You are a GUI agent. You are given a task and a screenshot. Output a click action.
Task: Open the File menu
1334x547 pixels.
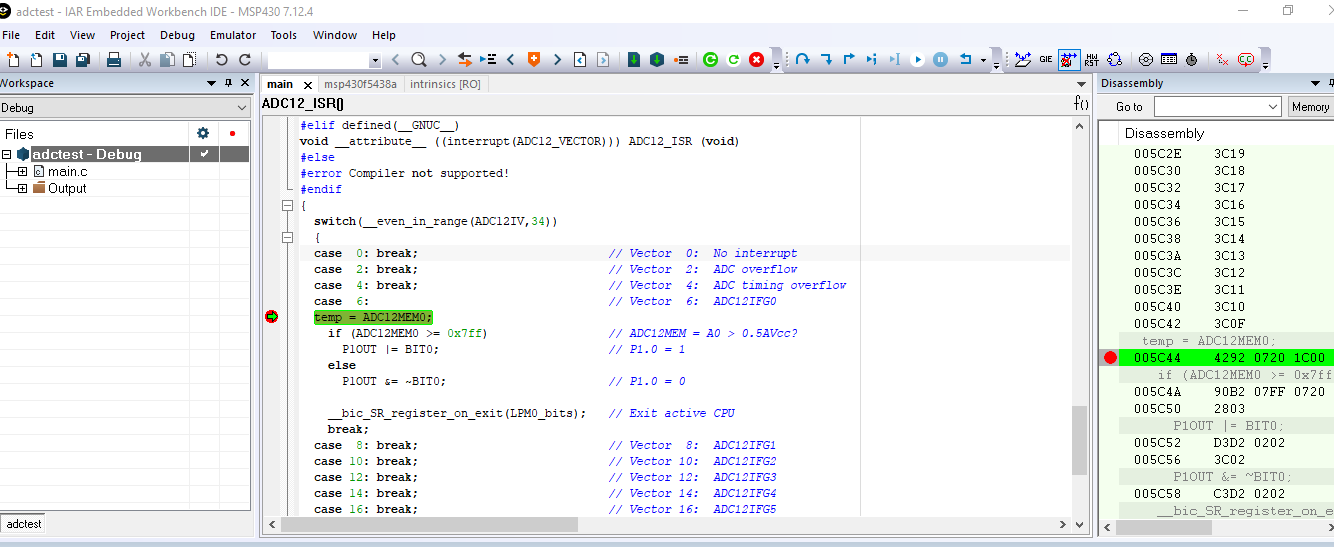coord(11,35)
